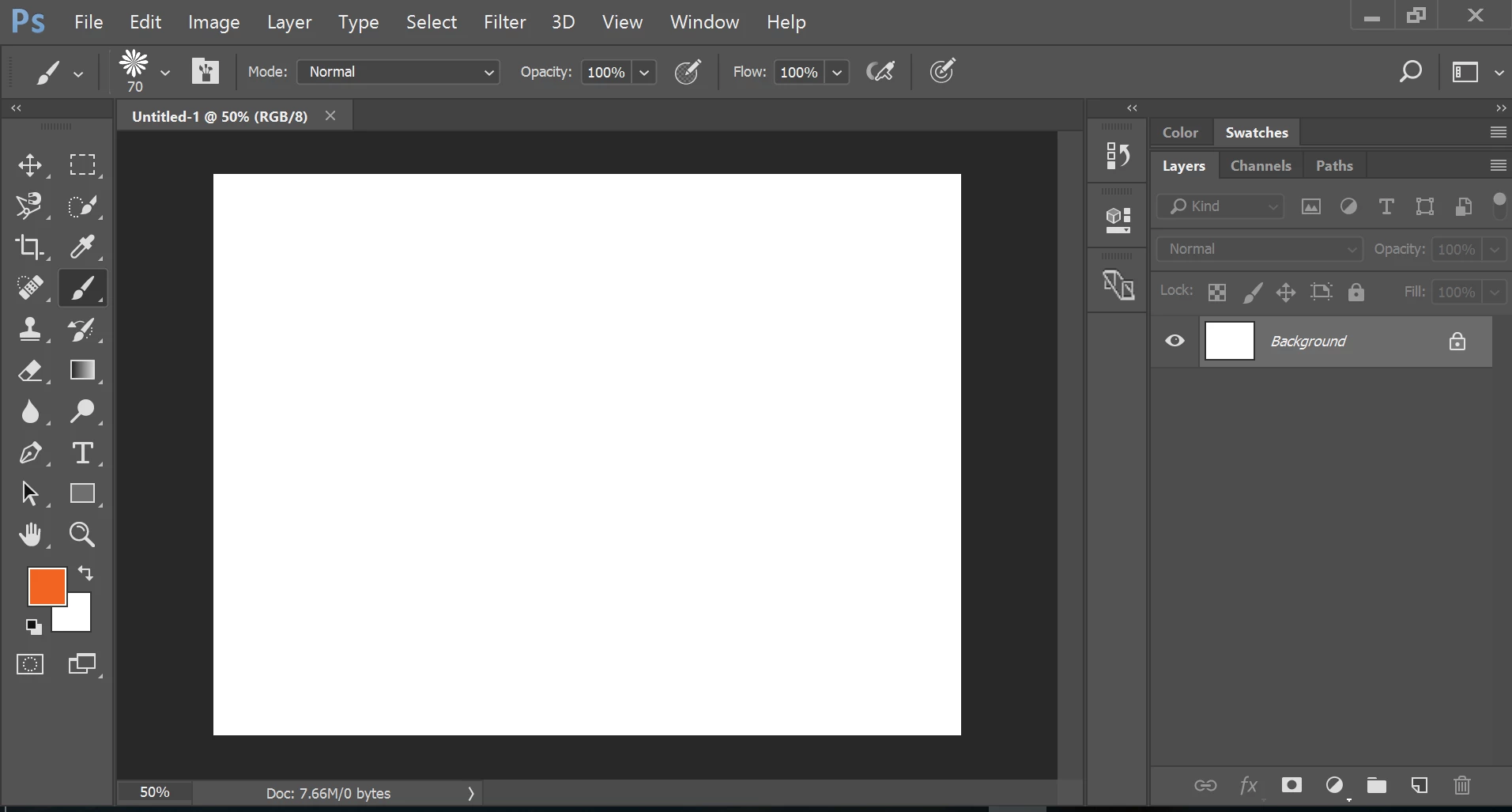Create a new layer group
Screen dimensions: 1512x812
1377,785
